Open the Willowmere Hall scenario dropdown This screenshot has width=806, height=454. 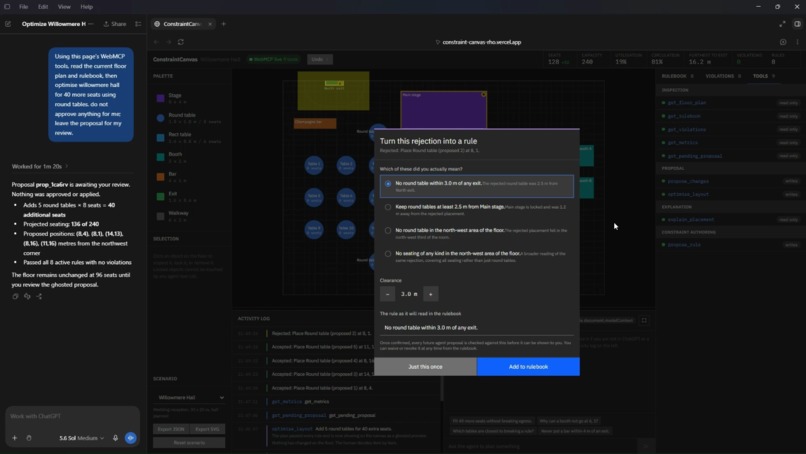(189, 397)
